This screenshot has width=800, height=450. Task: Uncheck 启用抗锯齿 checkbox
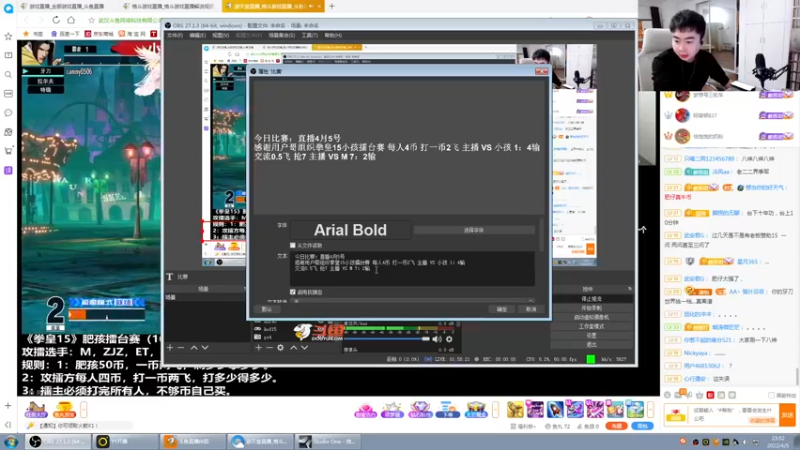[293, 292]
